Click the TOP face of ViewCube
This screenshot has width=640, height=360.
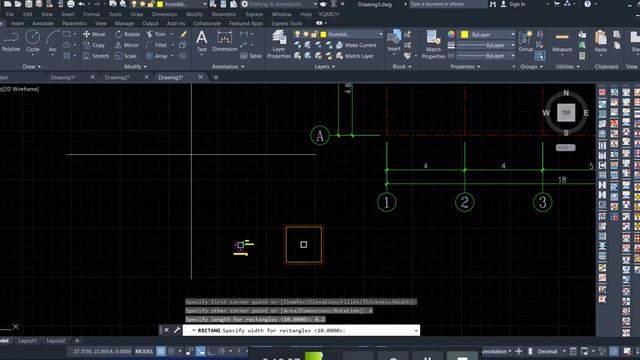coord(566,113)
